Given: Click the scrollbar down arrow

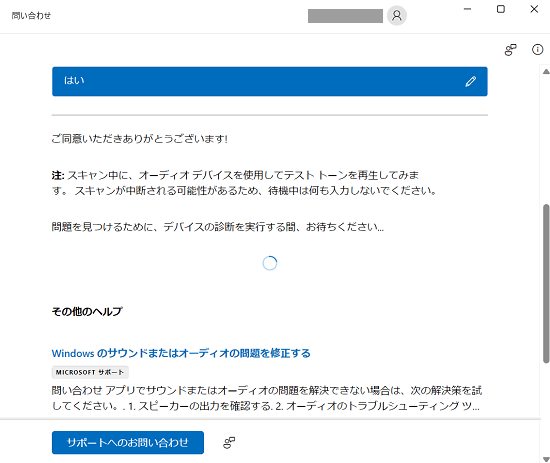Looking at the screenshot, I should click(x=546, y=459).
